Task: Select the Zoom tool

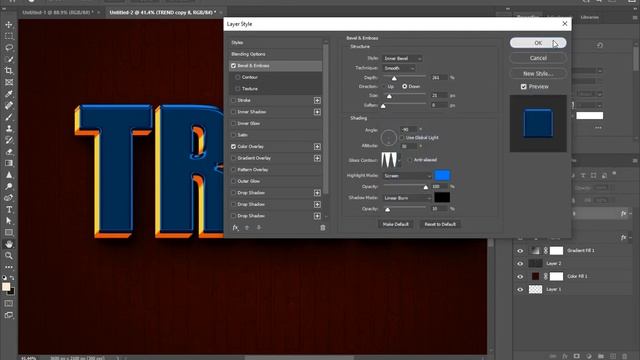Action: click(x=9, y=256)
